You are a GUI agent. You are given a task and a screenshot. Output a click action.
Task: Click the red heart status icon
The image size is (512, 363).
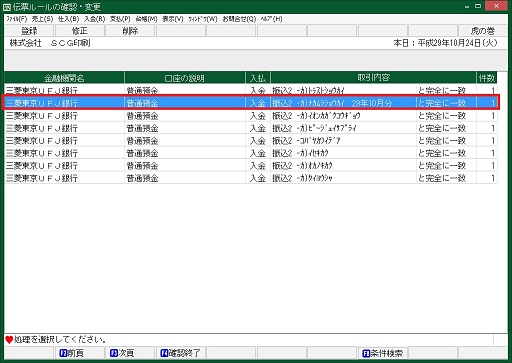click(x=9, y=340)
